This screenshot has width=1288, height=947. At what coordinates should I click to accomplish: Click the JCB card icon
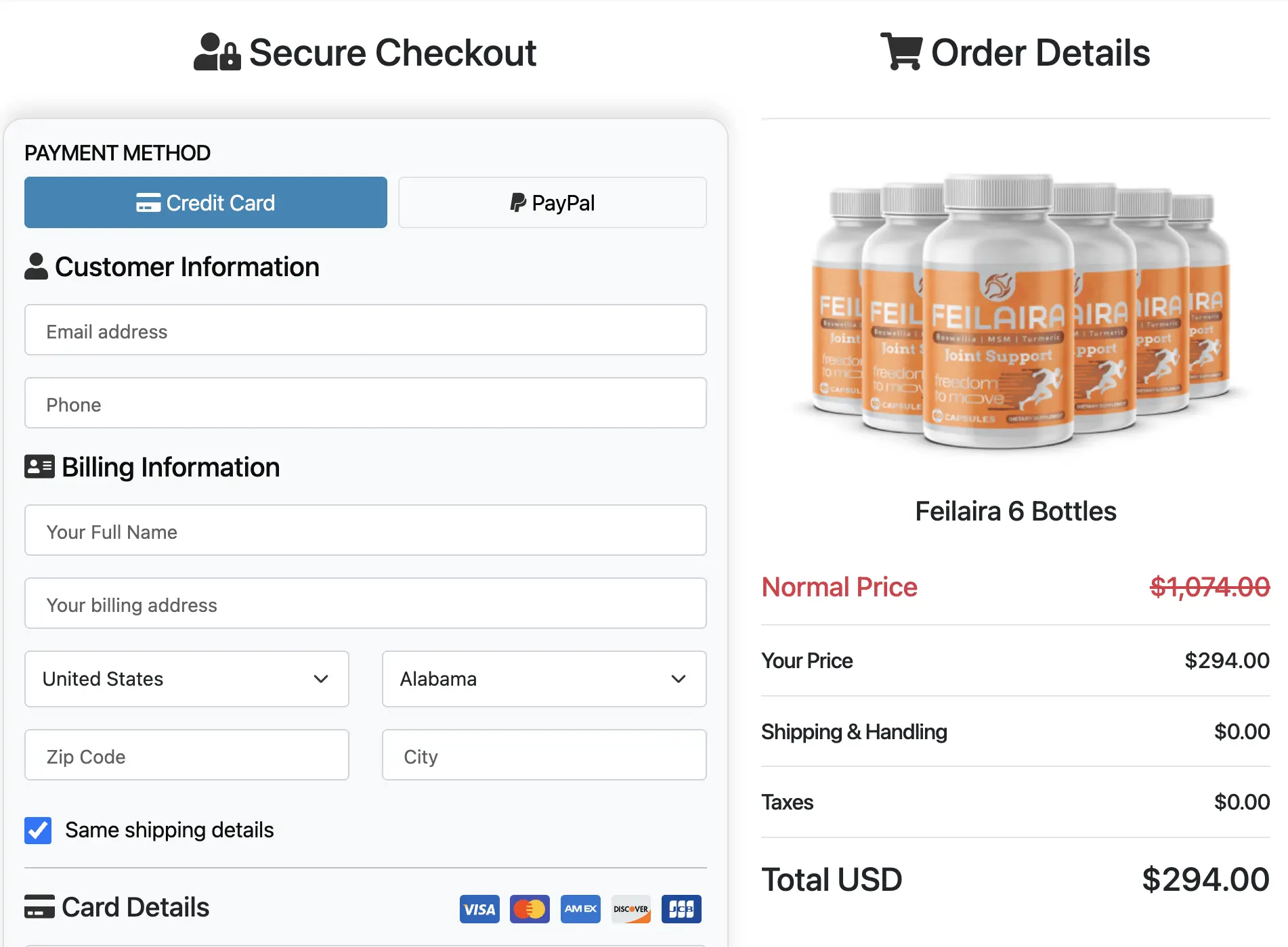coord(681,909)
